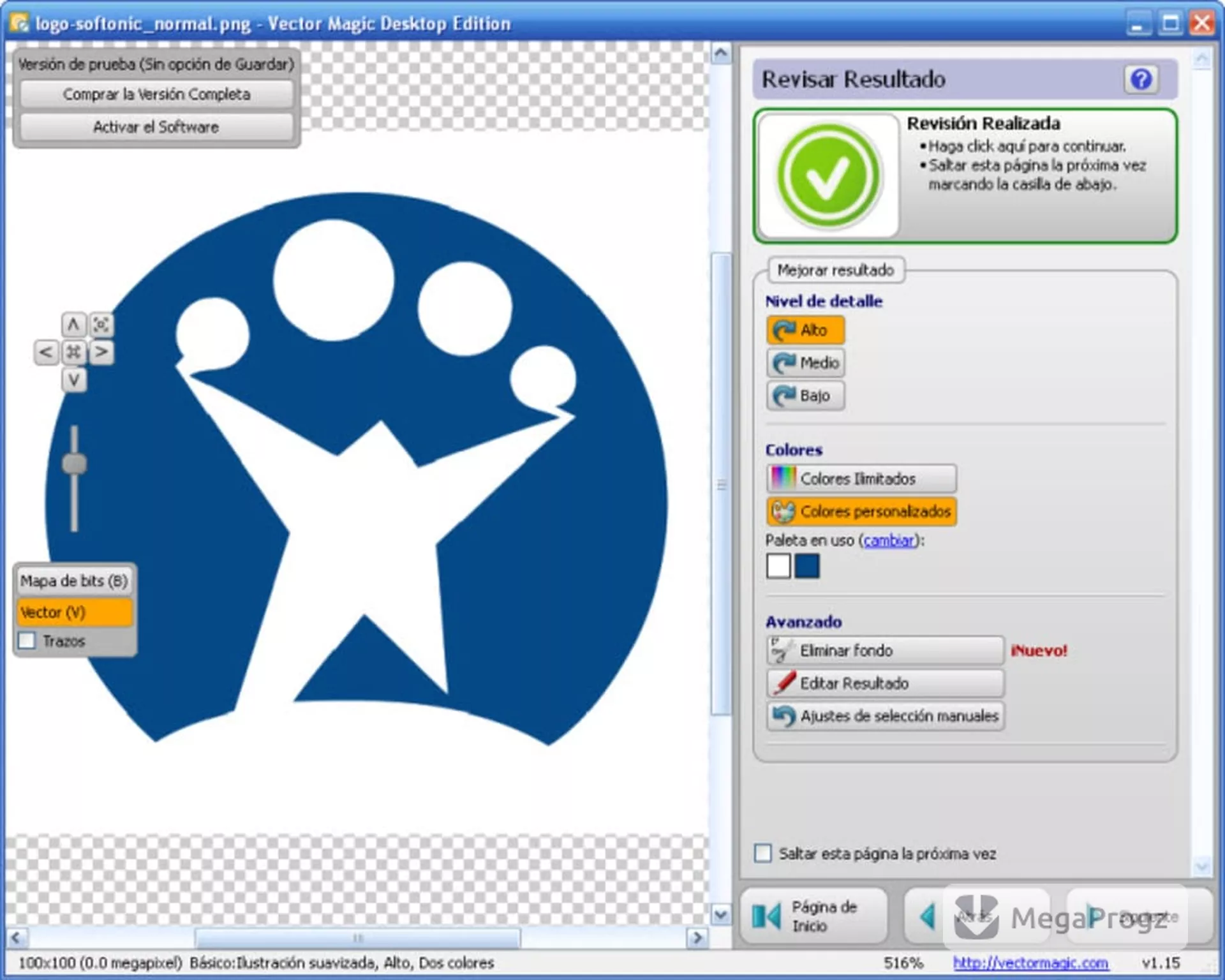Click the Colores heading
This screenshot has width=1225, height=980.
[794, 450]
